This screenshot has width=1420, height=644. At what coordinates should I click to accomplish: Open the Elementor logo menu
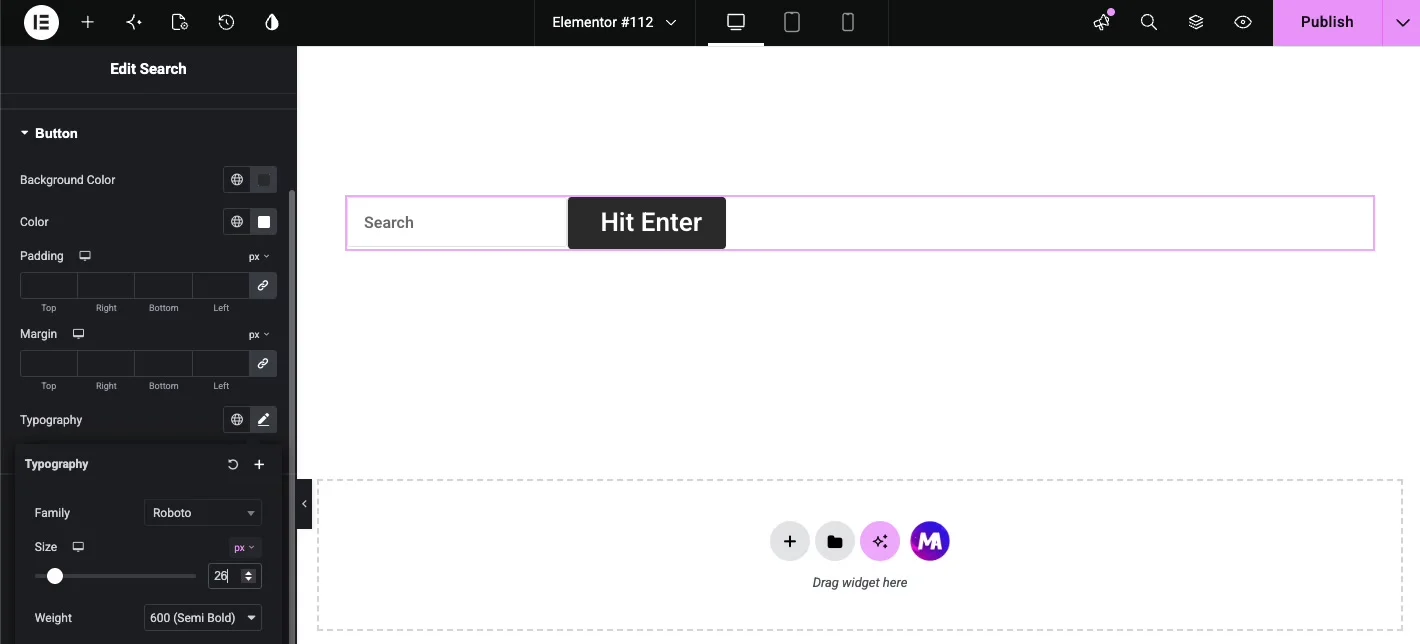click(41, 22)
